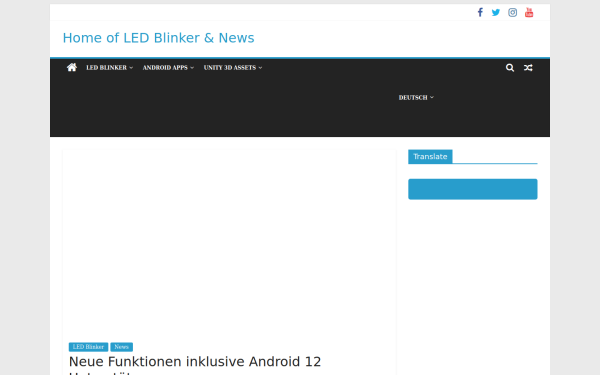Expand the LED Blinker menu
The height and width of the screenshot is (375, 600).
[x=109, y=68]
